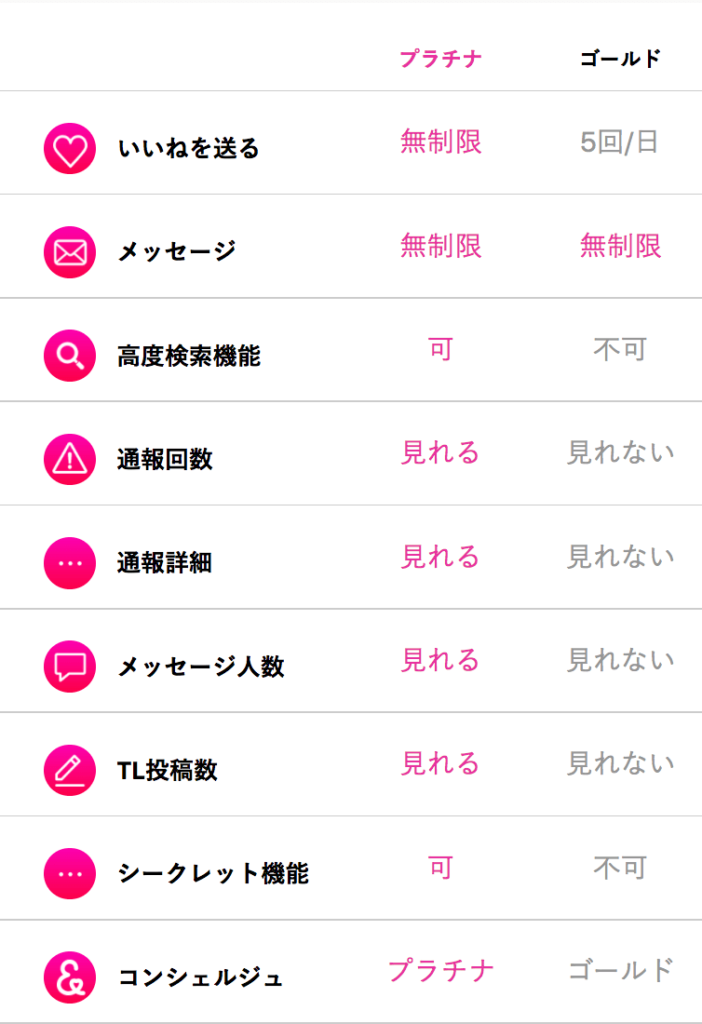Viewport: 702px width, 1024px height.
Task: Select the プラチナ column header
Action: pos(441,59)
